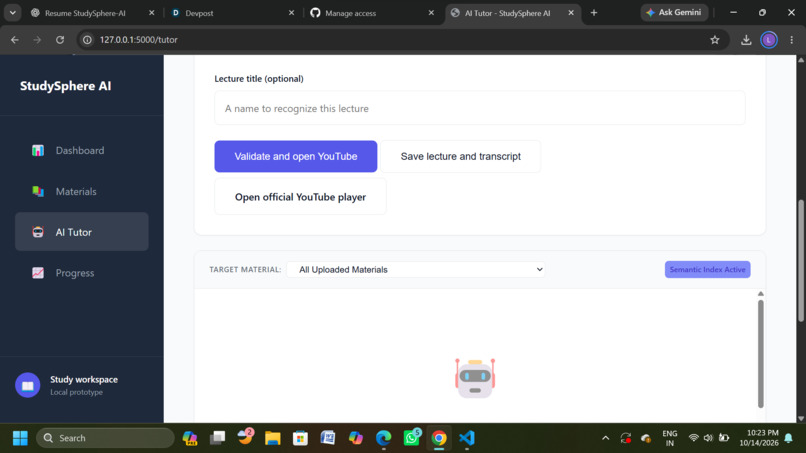Switch to the Manage access tab
806x453 pixels.
tap(350, 13)
